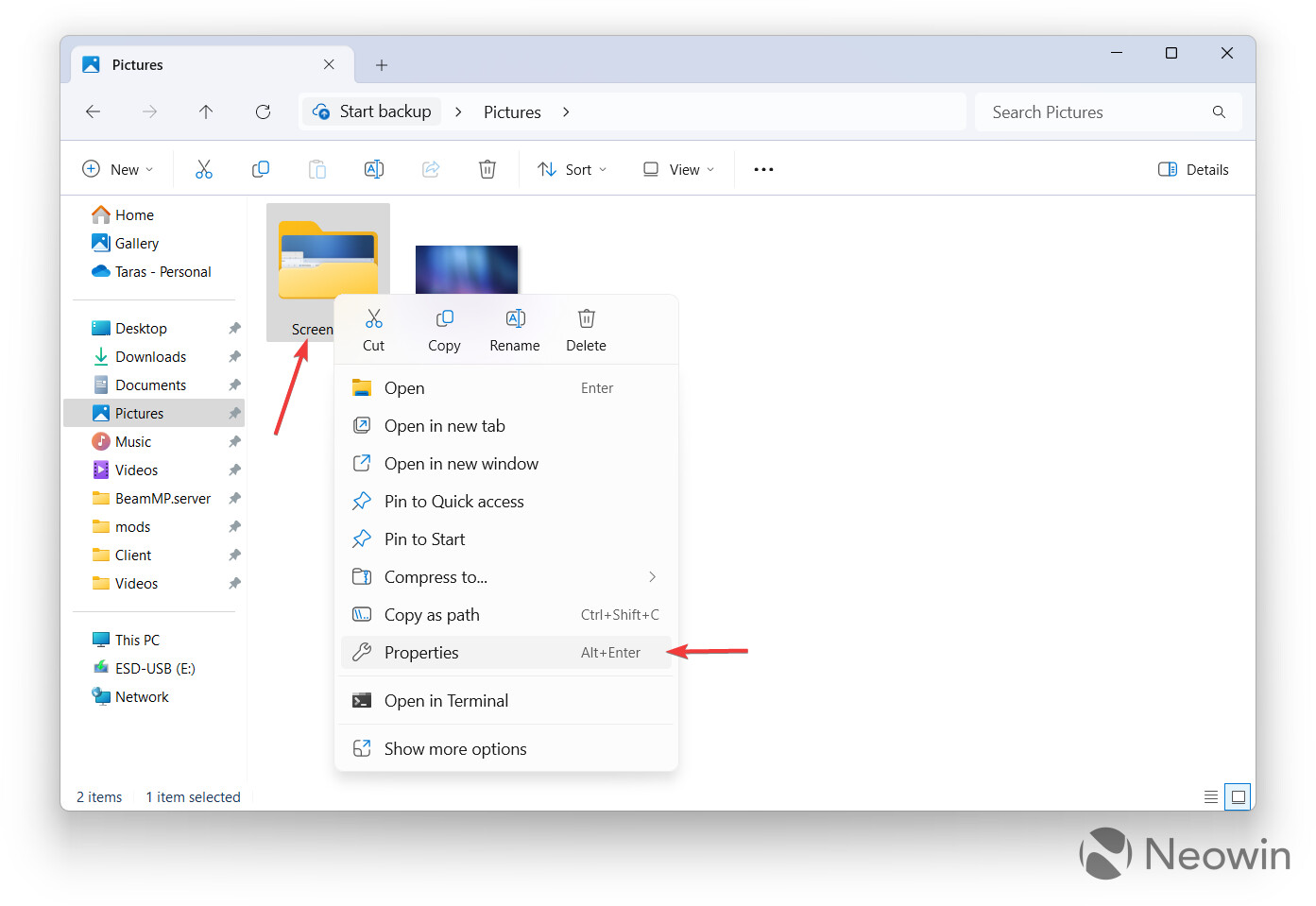Select Copy in the context menu
The width and height of the screenshot is (1316, 906).
tap(444, 331)
